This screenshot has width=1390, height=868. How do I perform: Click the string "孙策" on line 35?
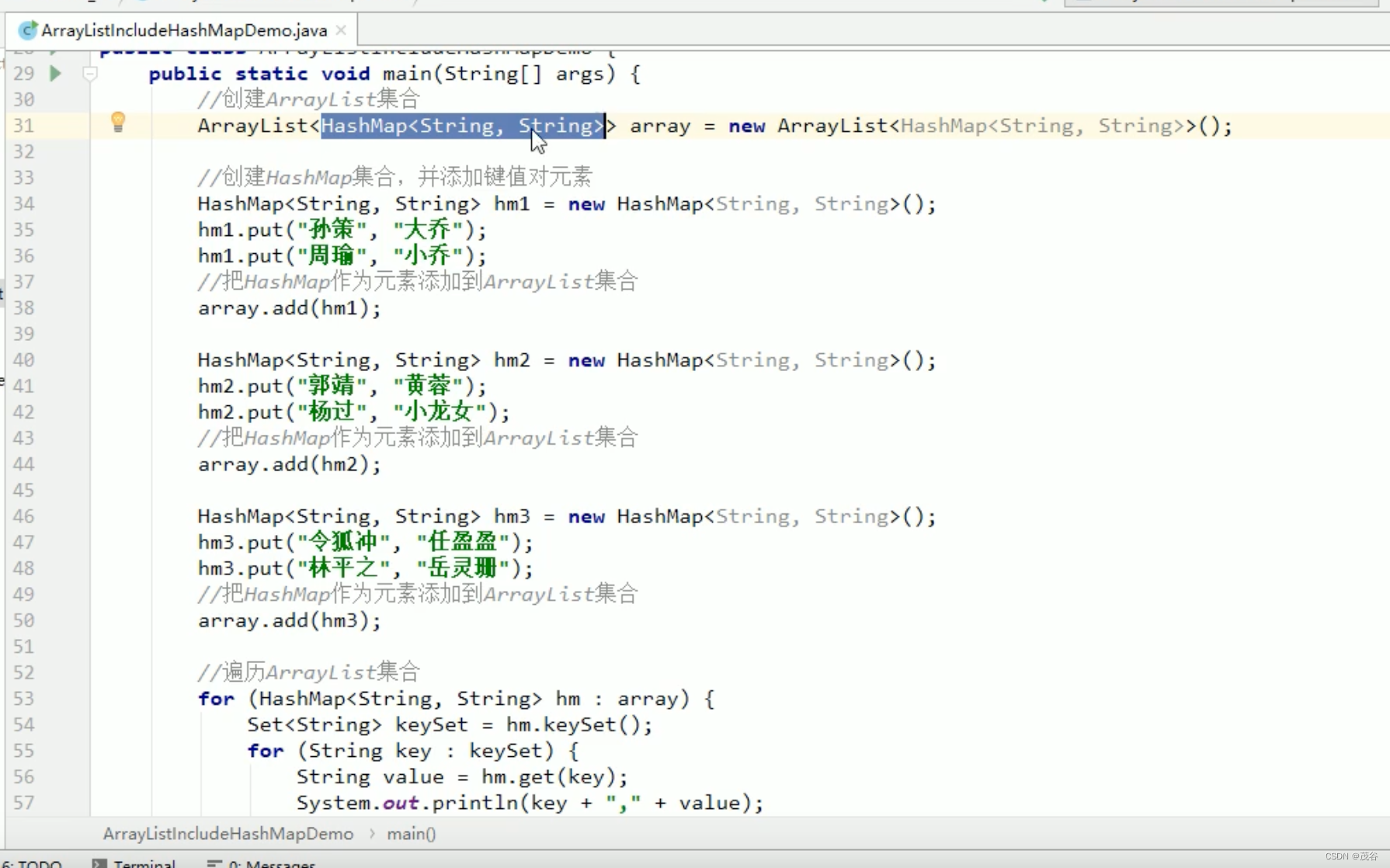332,230
